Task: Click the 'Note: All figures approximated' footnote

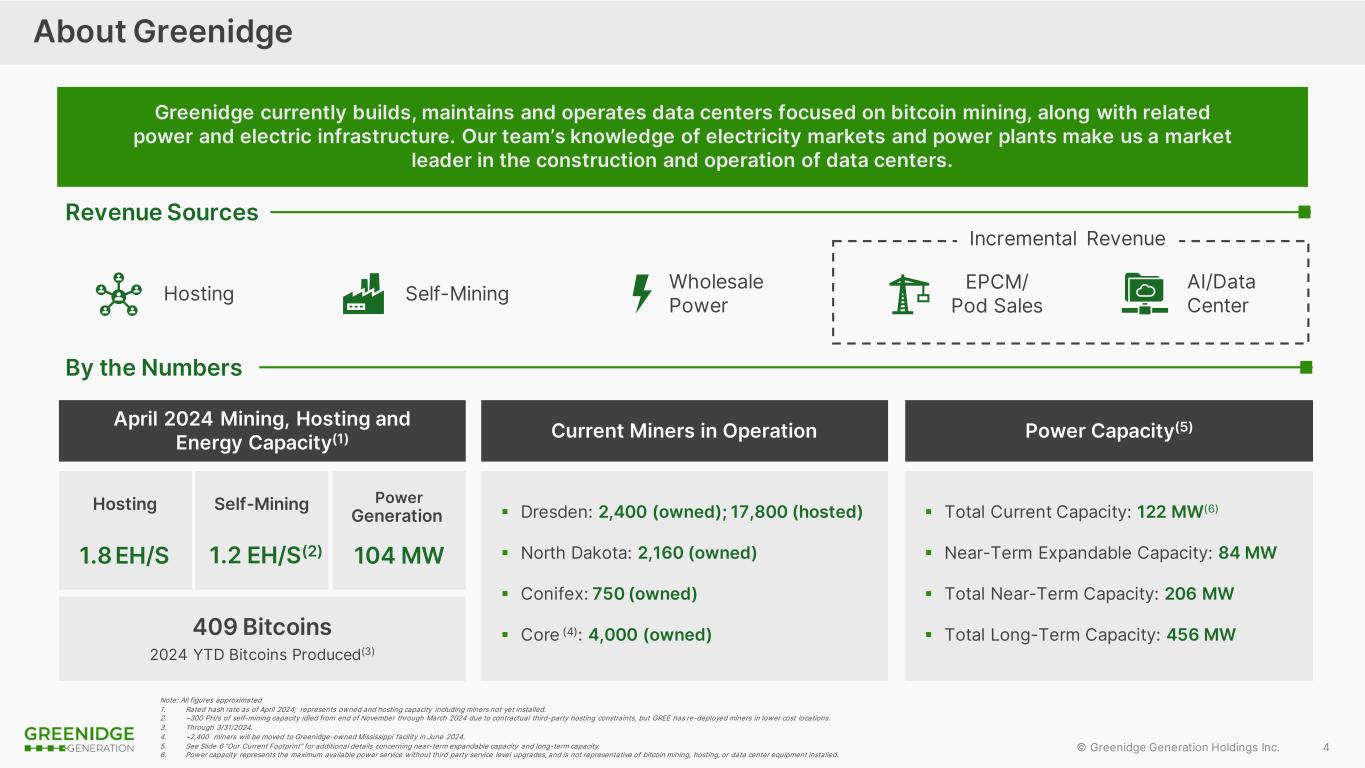Action: click(x=211, y=700)
